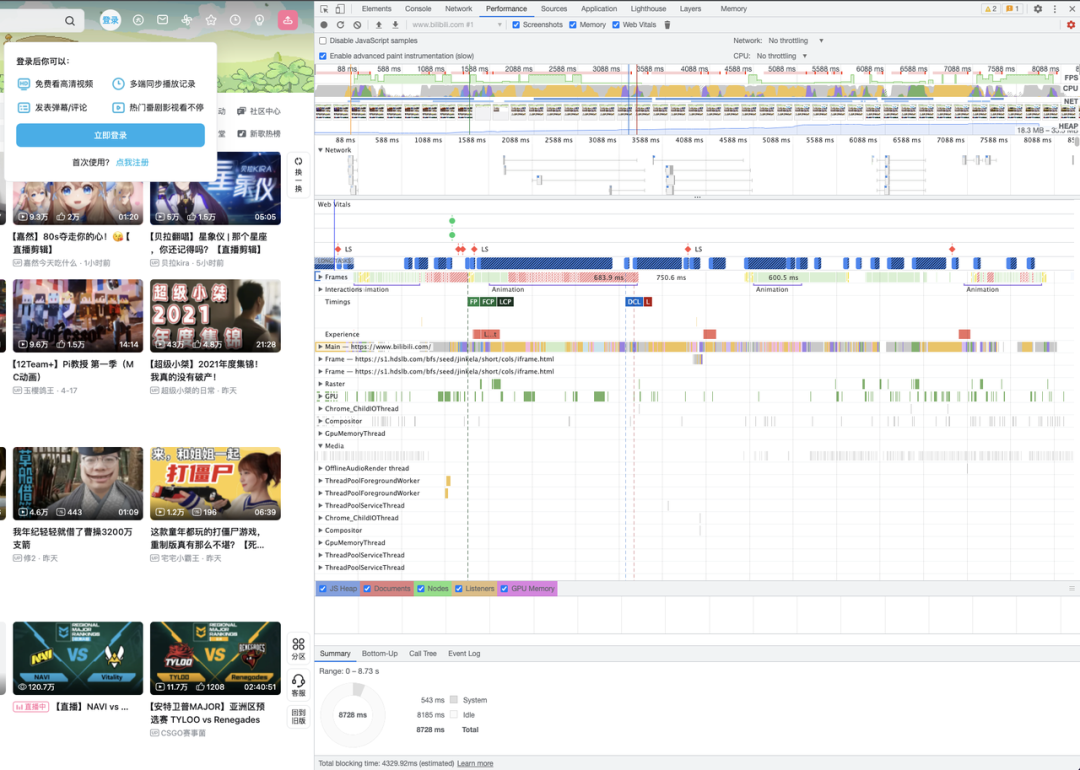Viewport: 1080px width, 770px height.
Task: Activate the inspect element picker icon
Action: 326,8
